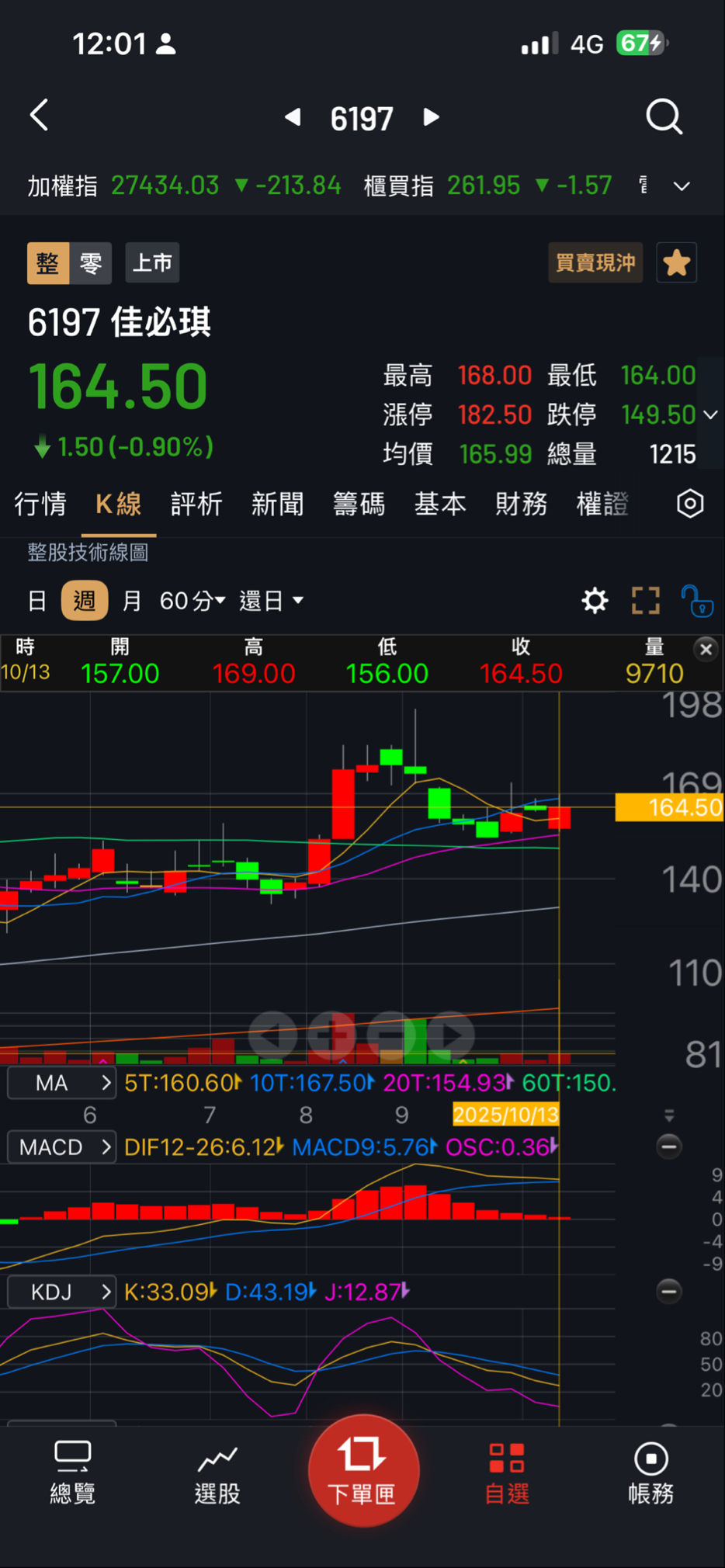Image resolution: width=725 pixels, height=1568 pixels.
Task: Tap the double-arrow collapse icon near dates
Action: pos(669,1115)
